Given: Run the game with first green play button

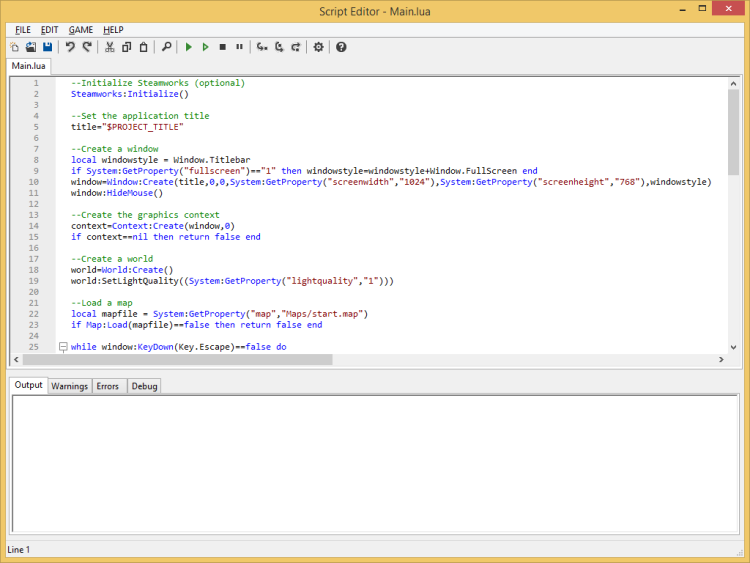Looking at the screenshot, I should tap(189, 47).
